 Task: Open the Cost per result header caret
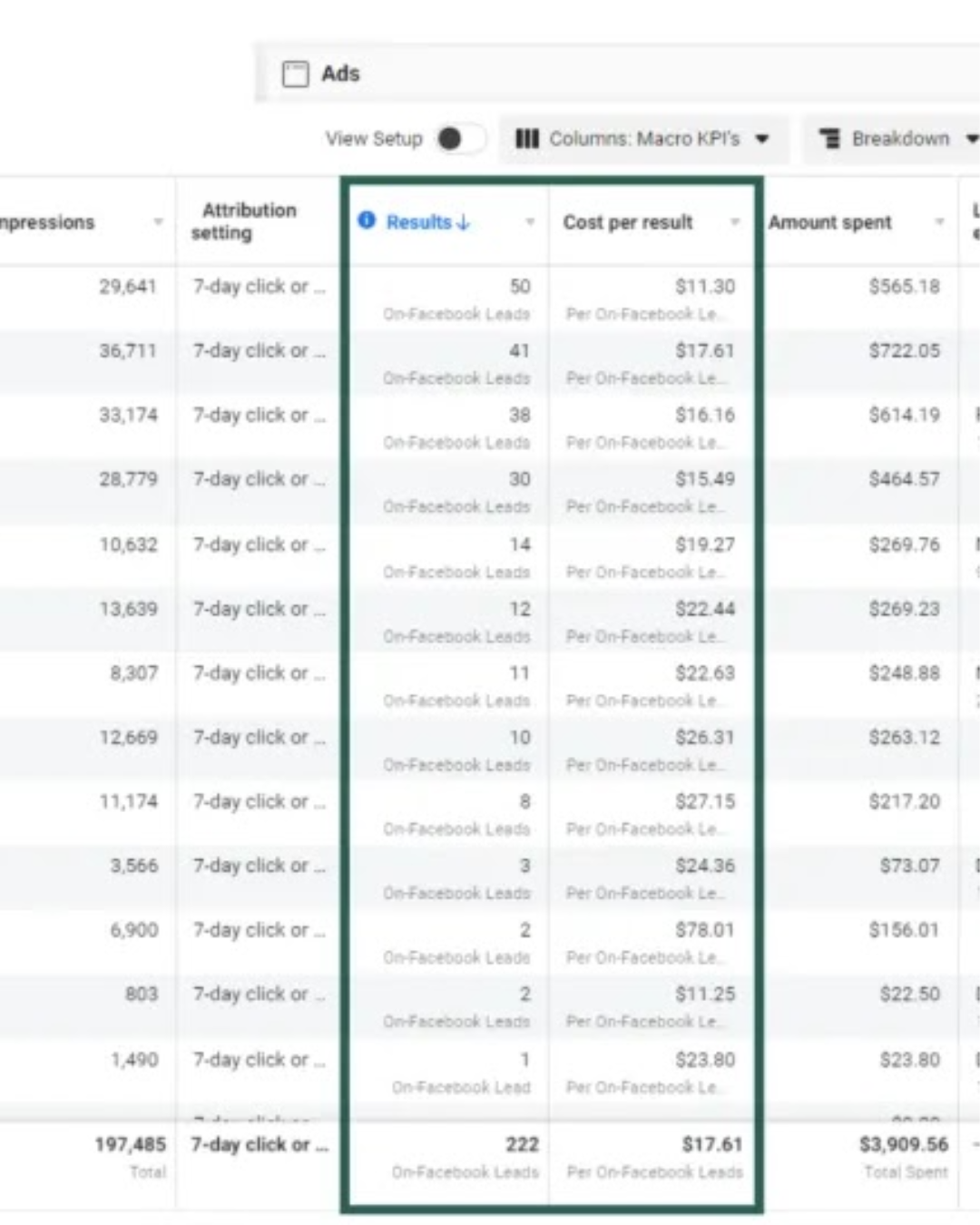(x=735, y=221)
